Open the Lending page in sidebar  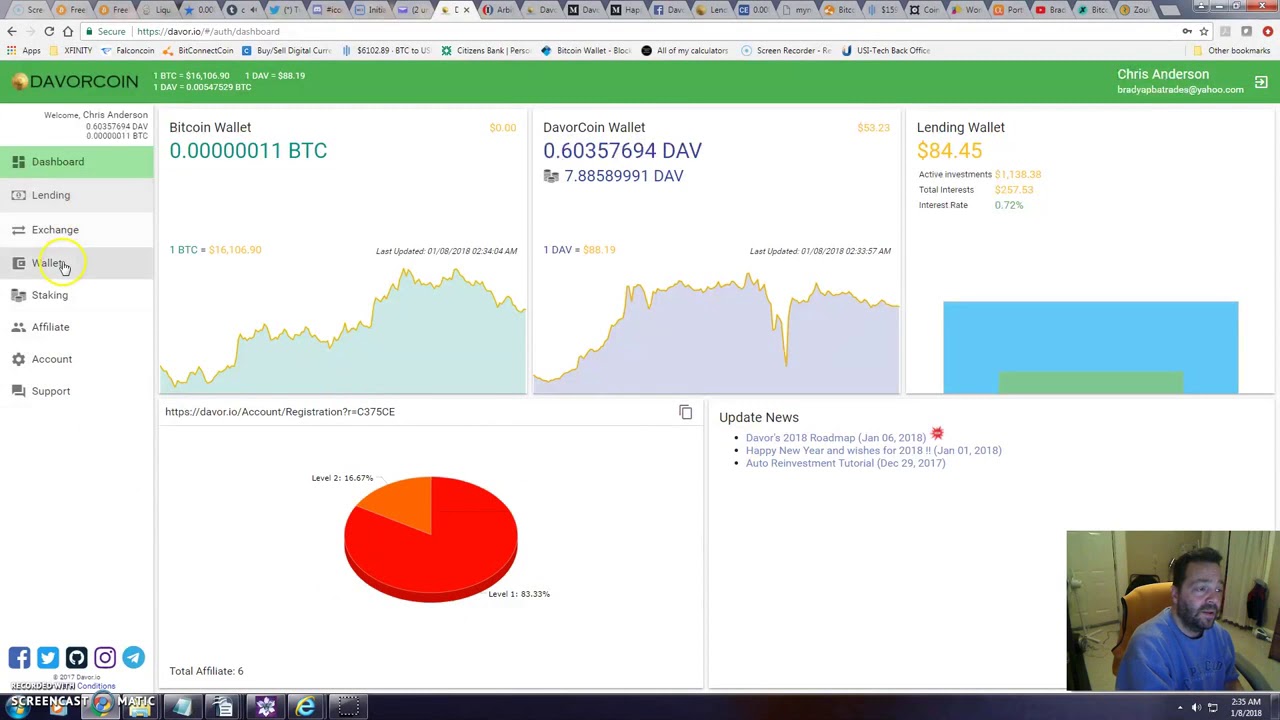point(76,195)
